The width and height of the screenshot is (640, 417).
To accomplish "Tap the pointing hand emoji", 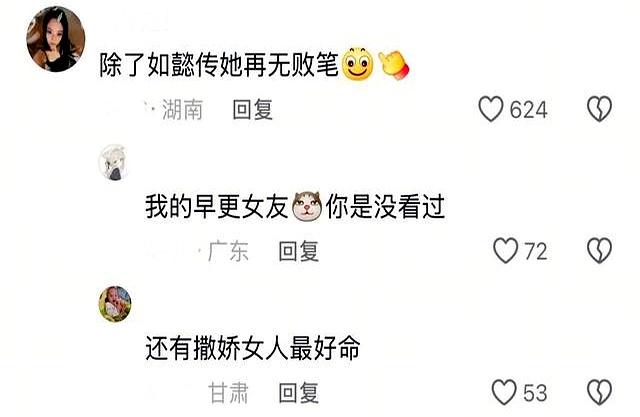I will point(394,65).
